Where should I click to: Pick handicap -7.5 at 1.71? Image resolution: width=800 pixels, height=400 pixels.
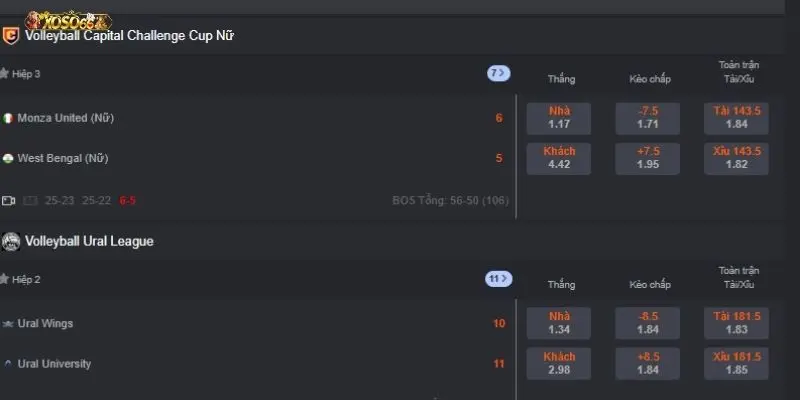click(x=647, y=118)
